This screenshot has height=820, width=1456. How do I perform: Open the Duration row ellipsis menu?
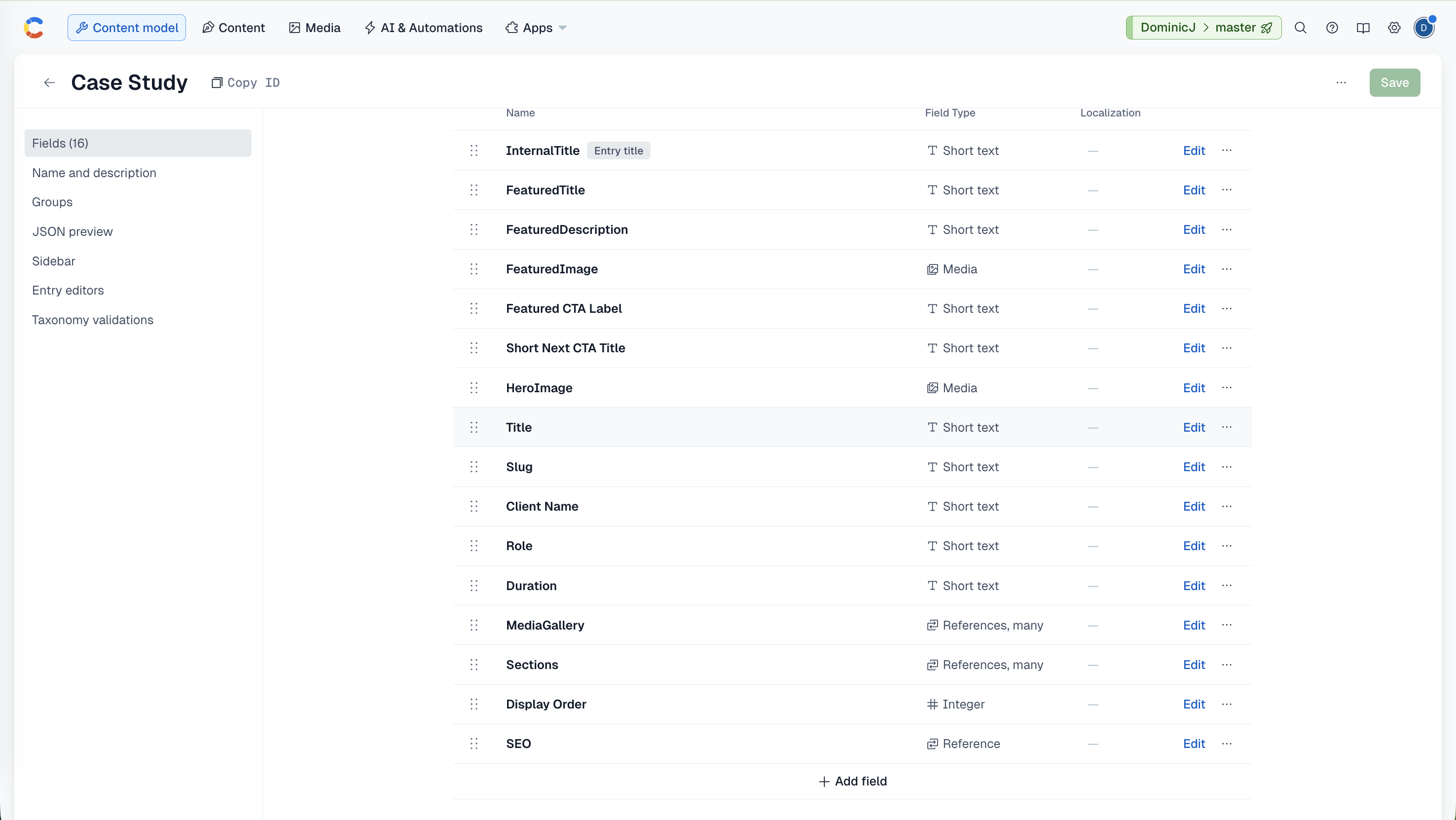1227,586
